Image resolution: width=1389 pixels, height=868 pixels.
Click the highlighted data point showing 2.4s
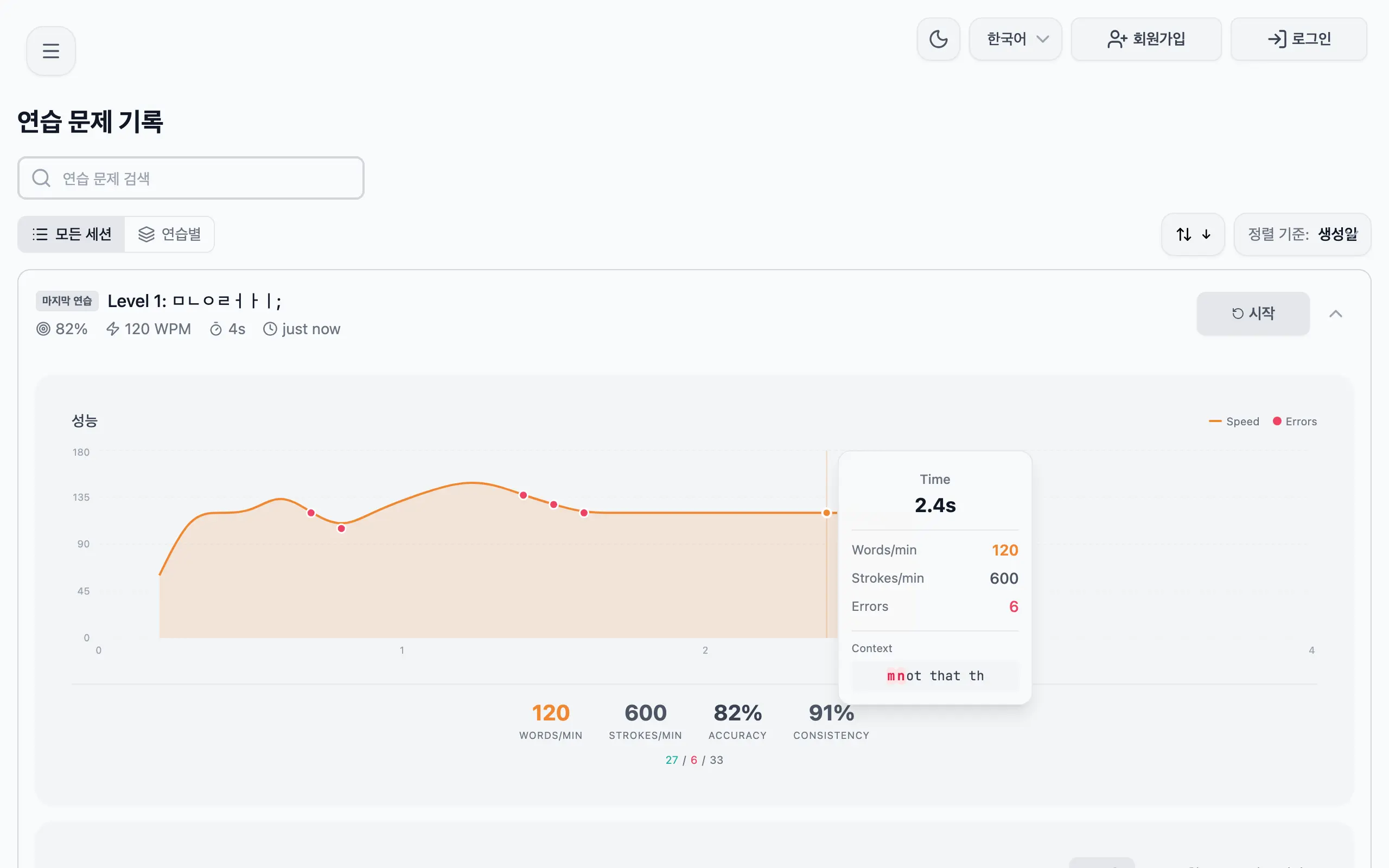click(826, 513)
